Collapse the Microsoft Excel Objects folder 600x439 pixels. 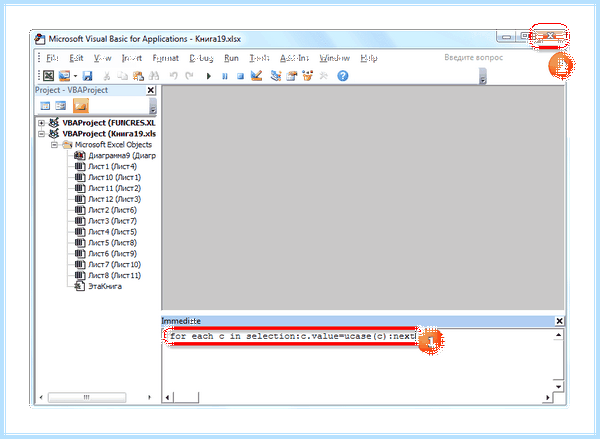pyautogui.click(x=55, y=145)
